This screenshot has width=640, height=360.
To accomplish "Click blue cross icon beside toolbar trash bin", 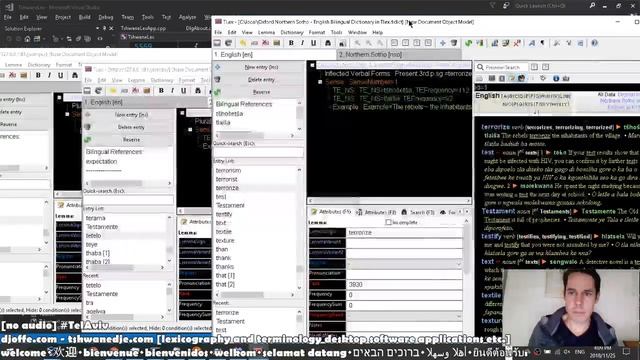I will 442,43.
